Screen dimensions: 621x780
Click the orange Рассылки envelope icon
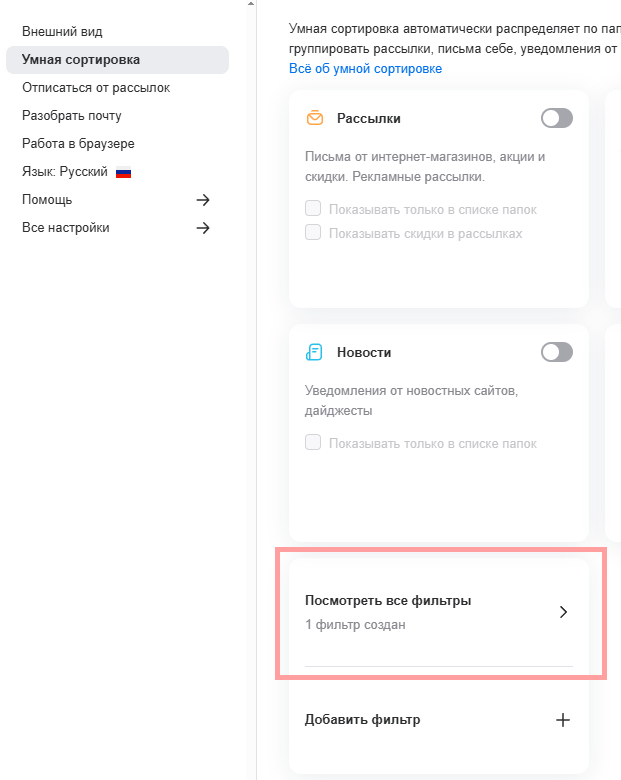pos(315,119)
